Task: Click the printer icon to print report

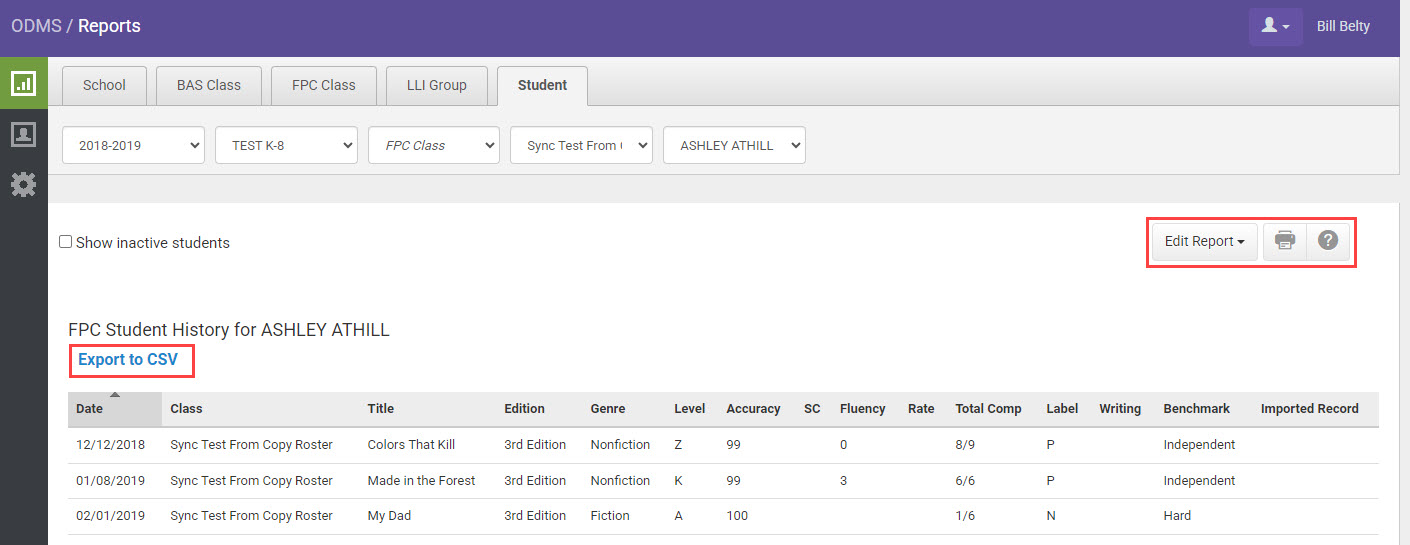Action: (1285, 241)
